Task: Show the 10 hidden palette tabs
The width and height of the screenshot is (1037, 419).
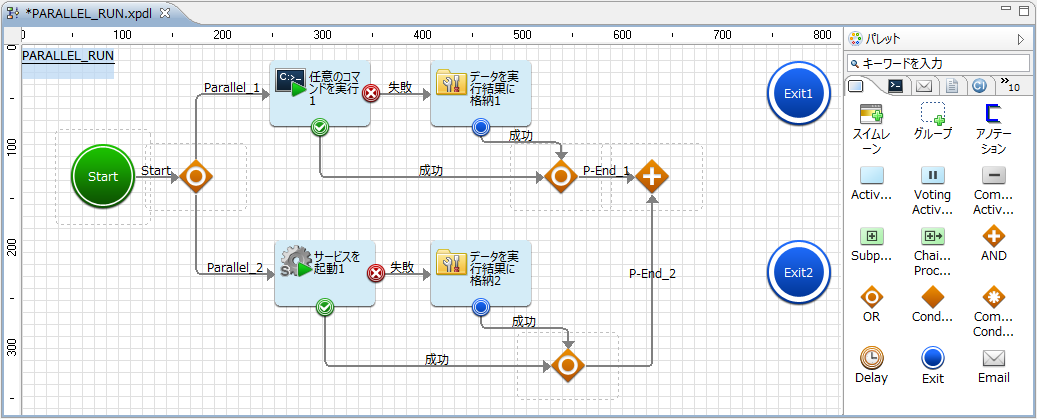Action: click(1010, 83)
